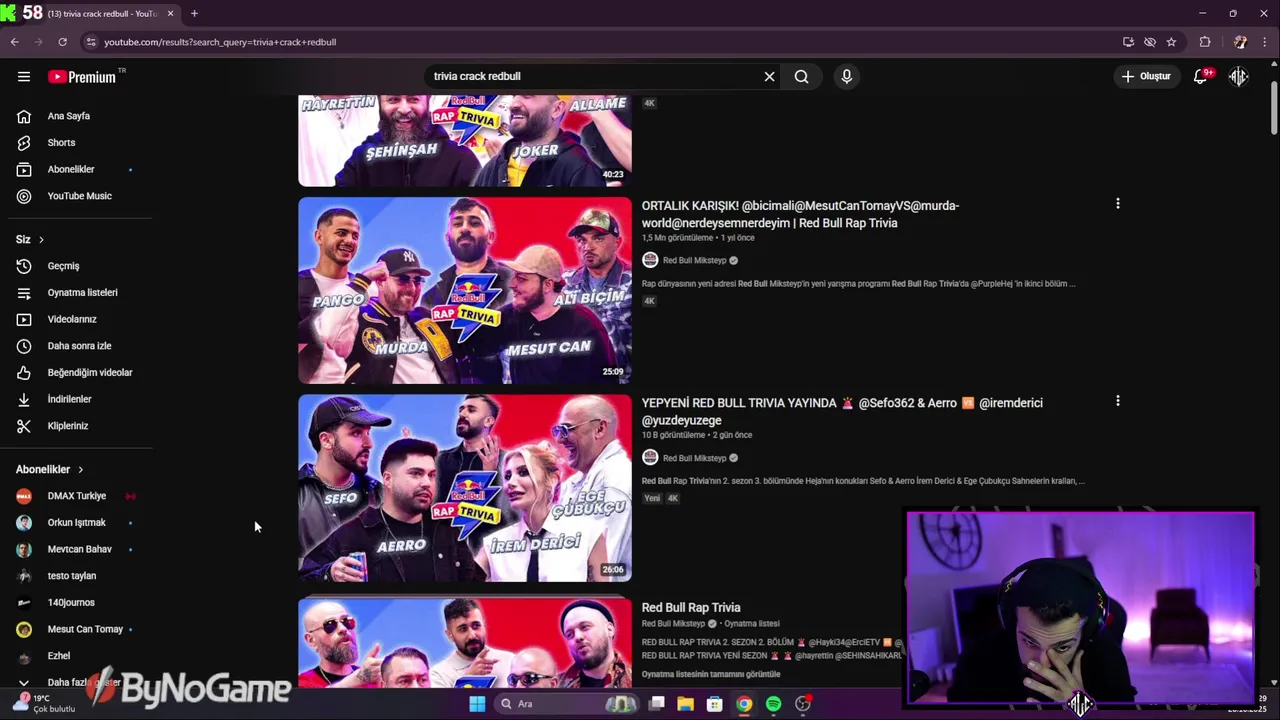This screenshot has height=720, width=1280.
Task: Click Oynatma listesinin tamamını görüntüle link
Action: coord(711,674)
